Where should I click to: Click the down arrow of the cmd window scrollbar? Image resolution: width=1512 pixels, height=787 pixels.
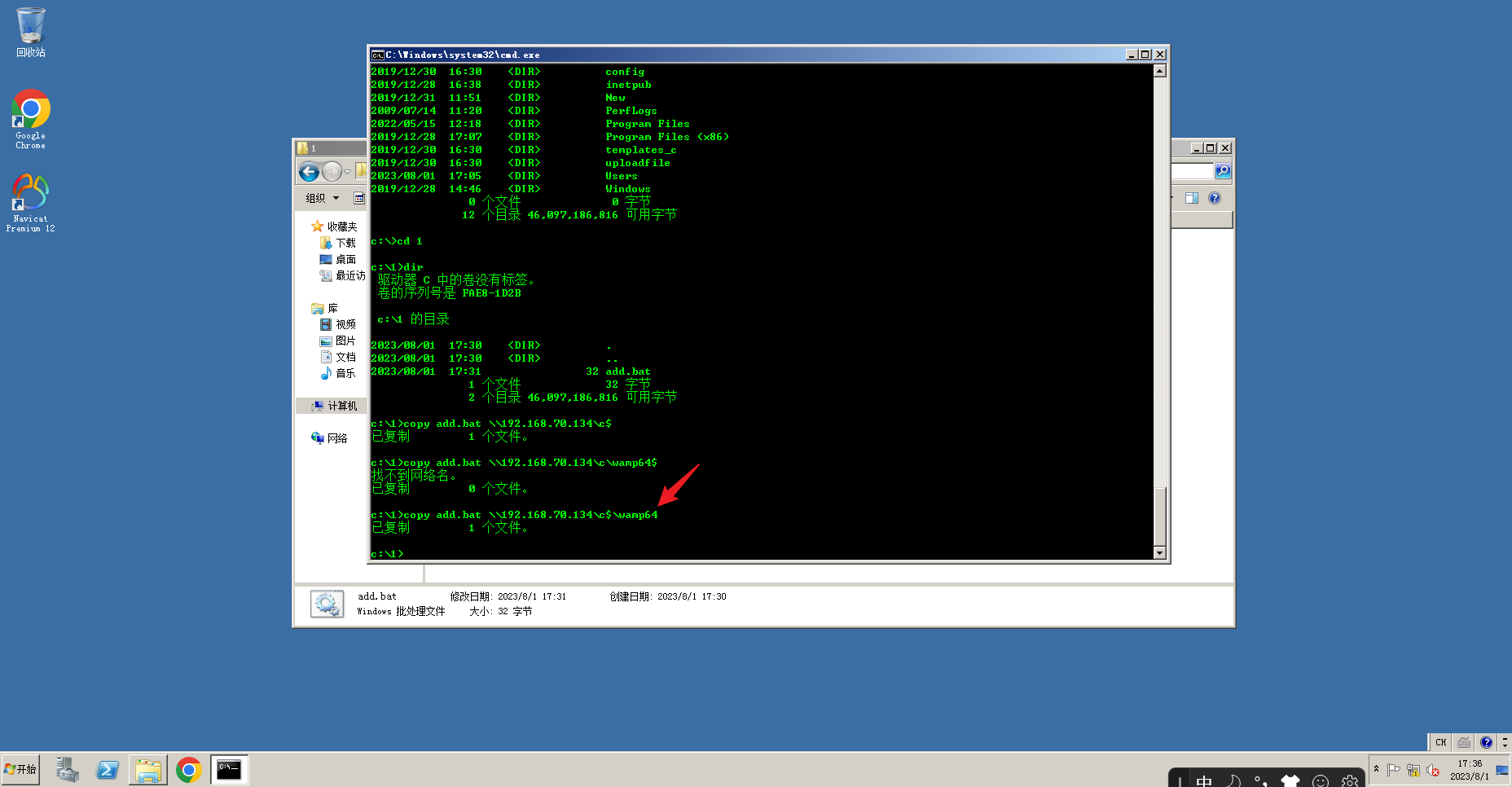(1160, 553)
